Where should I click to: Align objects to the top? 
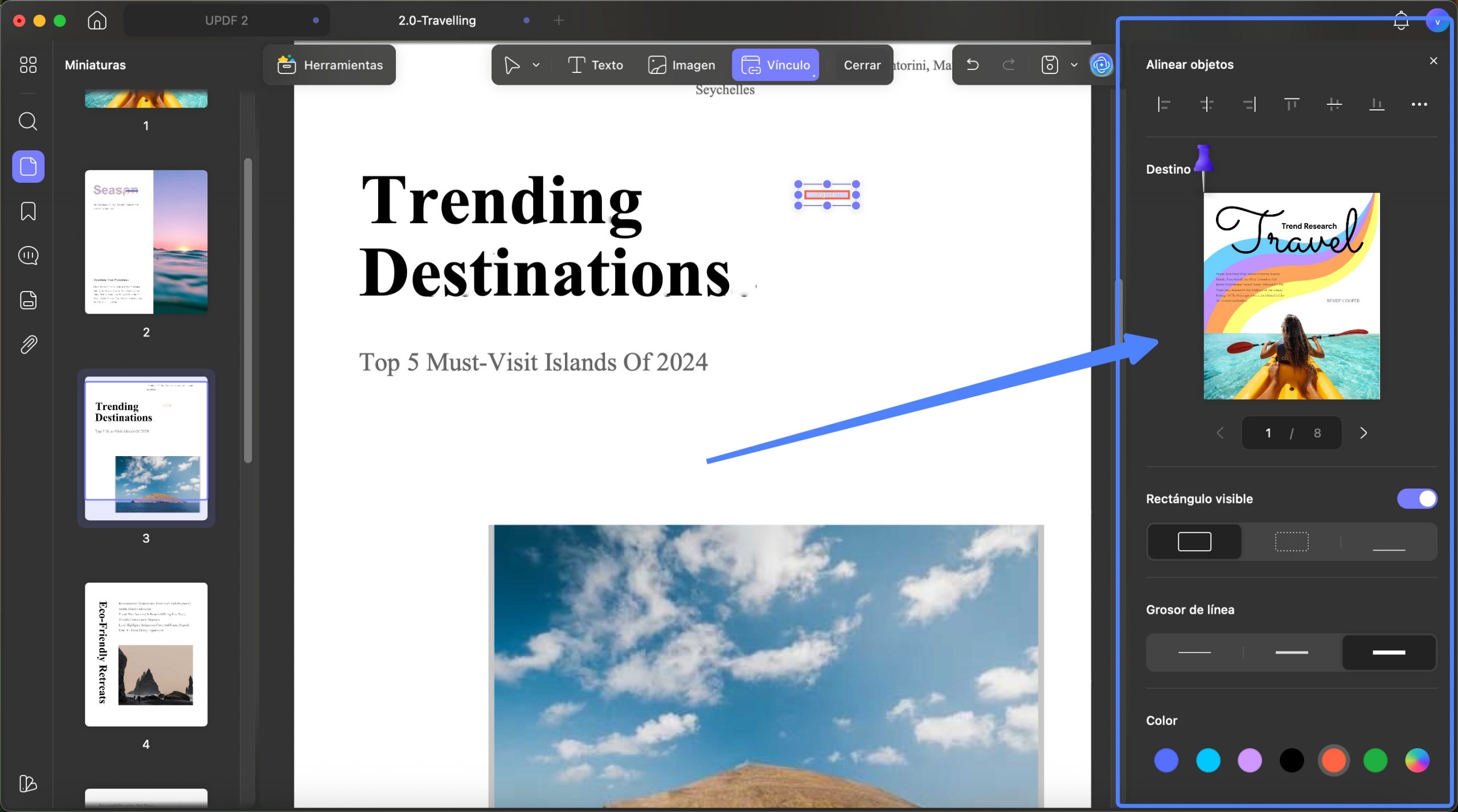pos(1292,104)
